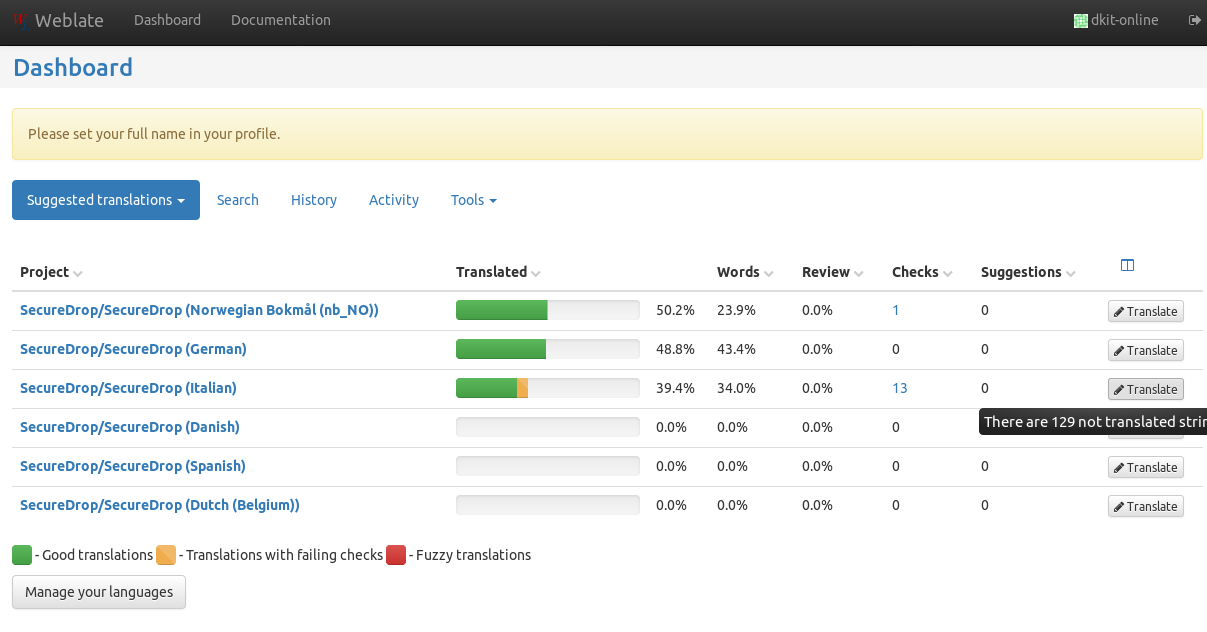Screen dimensions: 1207x632
Task: Open the 13 failing checks for Italian
Action: click(900, 388)
